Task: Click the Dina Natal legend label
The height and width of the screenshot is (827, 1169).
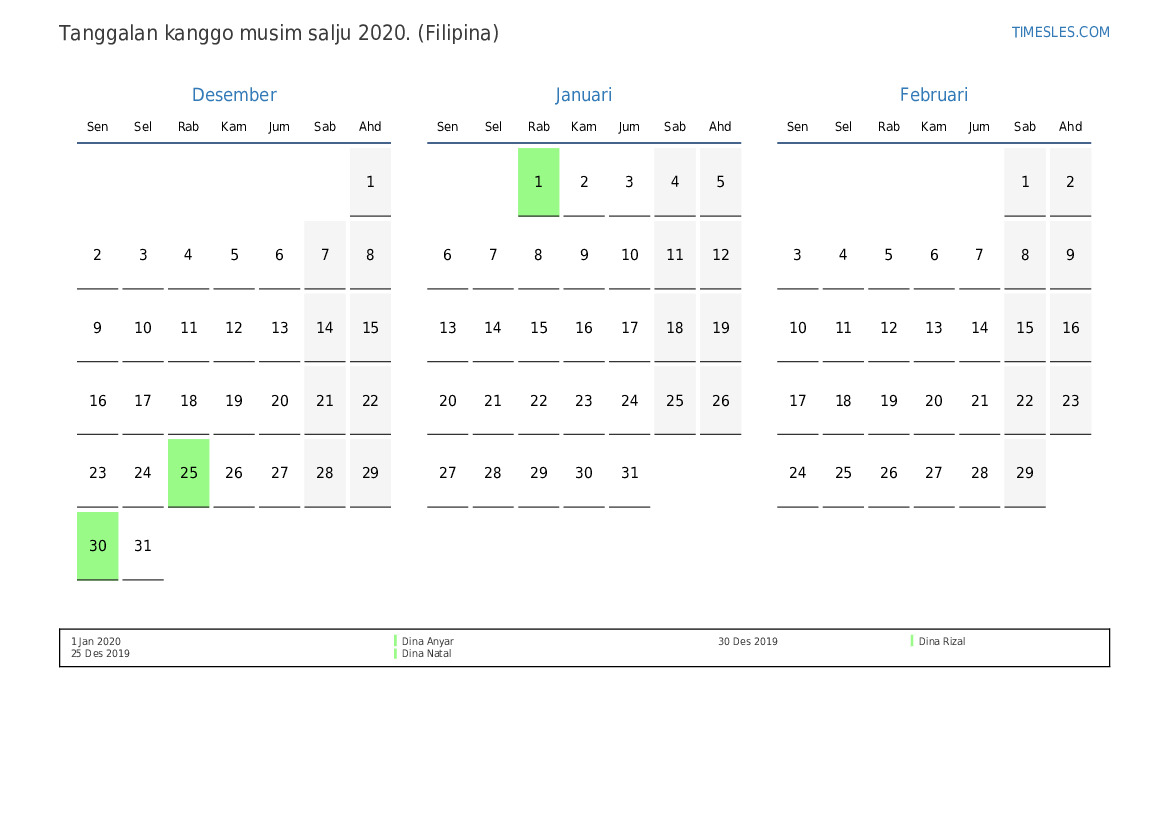Action: (426, 654)
